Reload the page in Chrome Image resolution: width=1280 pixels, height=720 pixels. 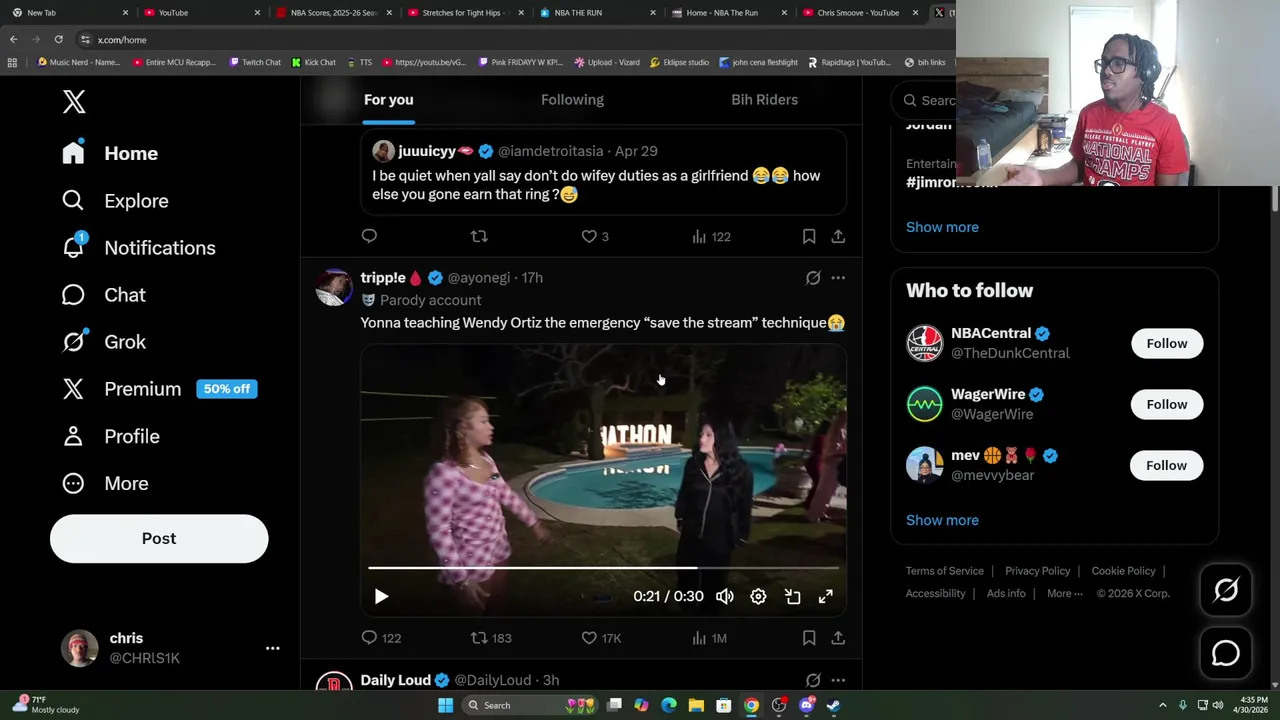59,39
